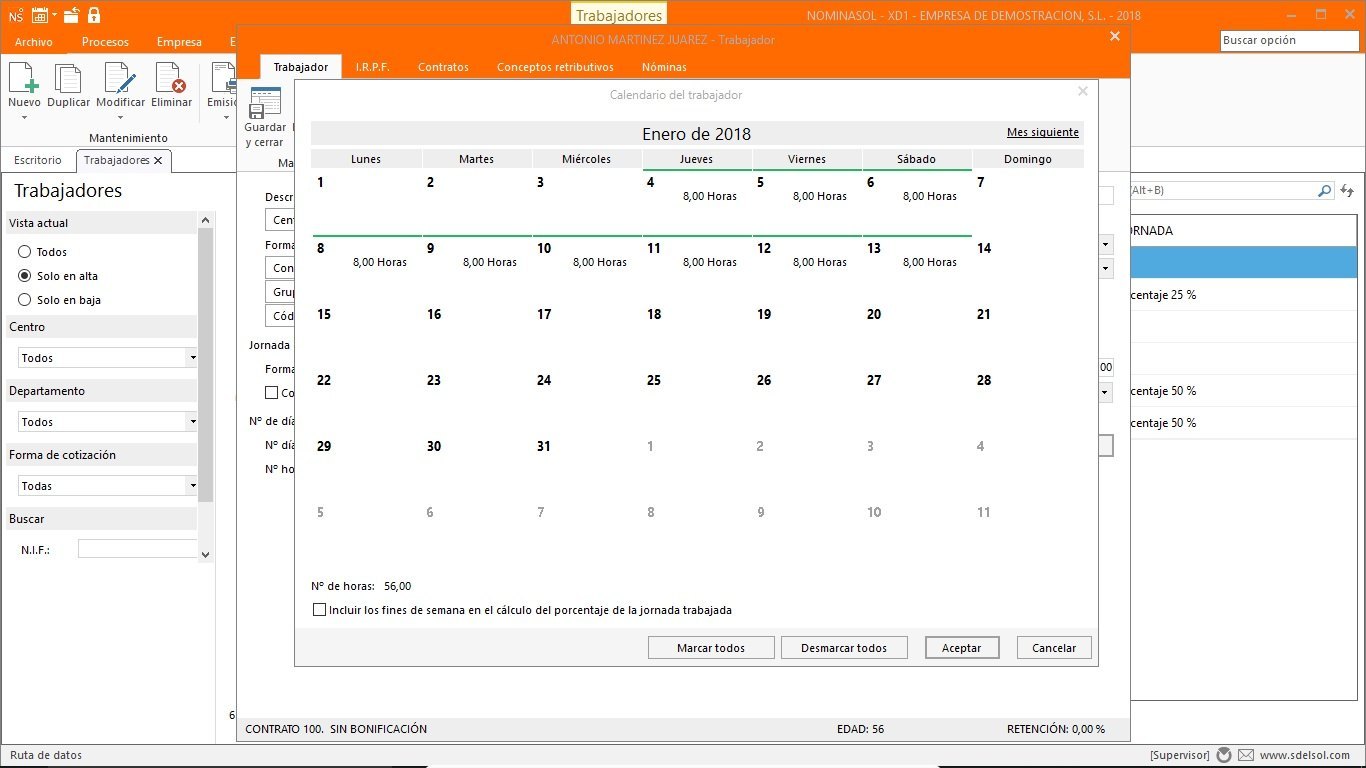
Task: Select the Solo en baja radio button
Action: tap(25, 300)
